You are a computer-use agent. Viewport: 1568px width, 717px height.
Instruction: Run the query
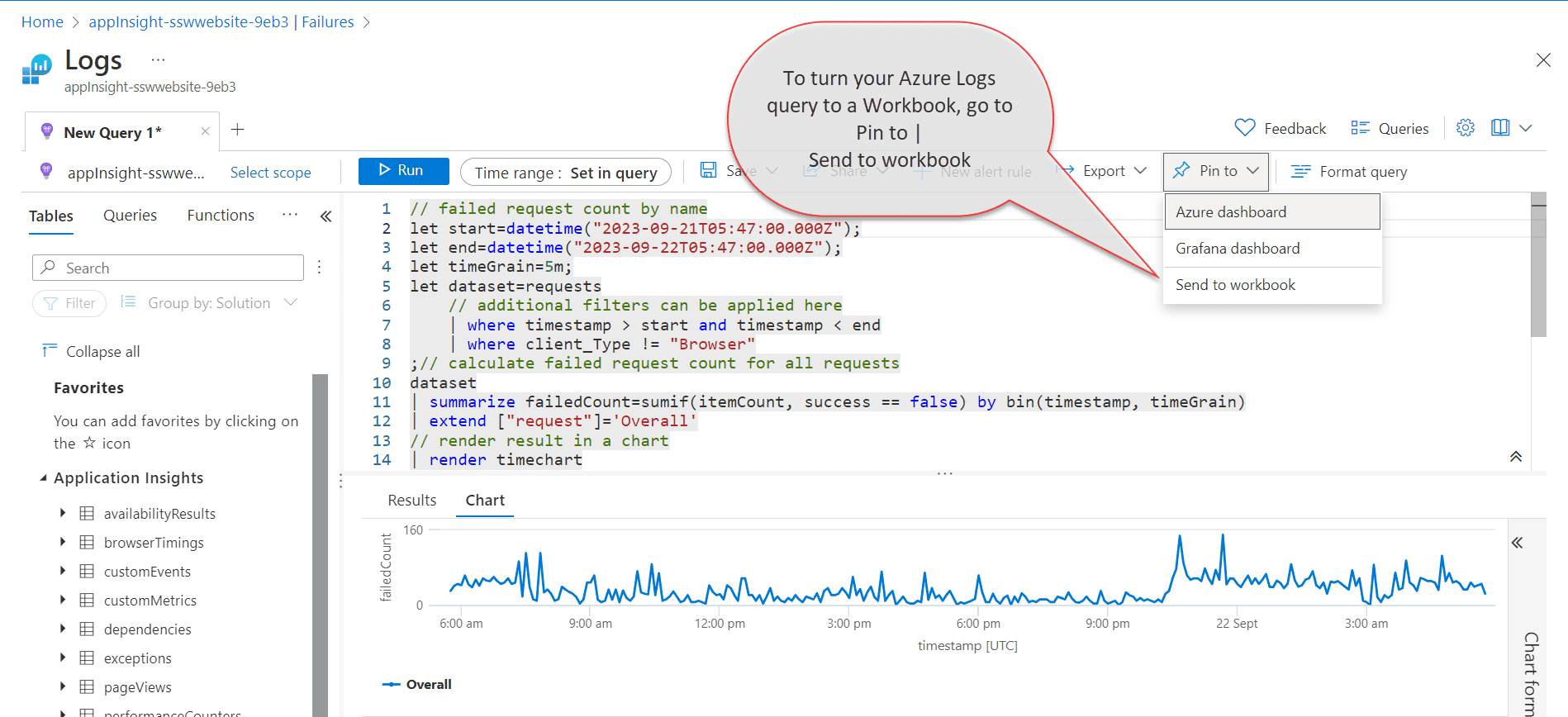403,171
